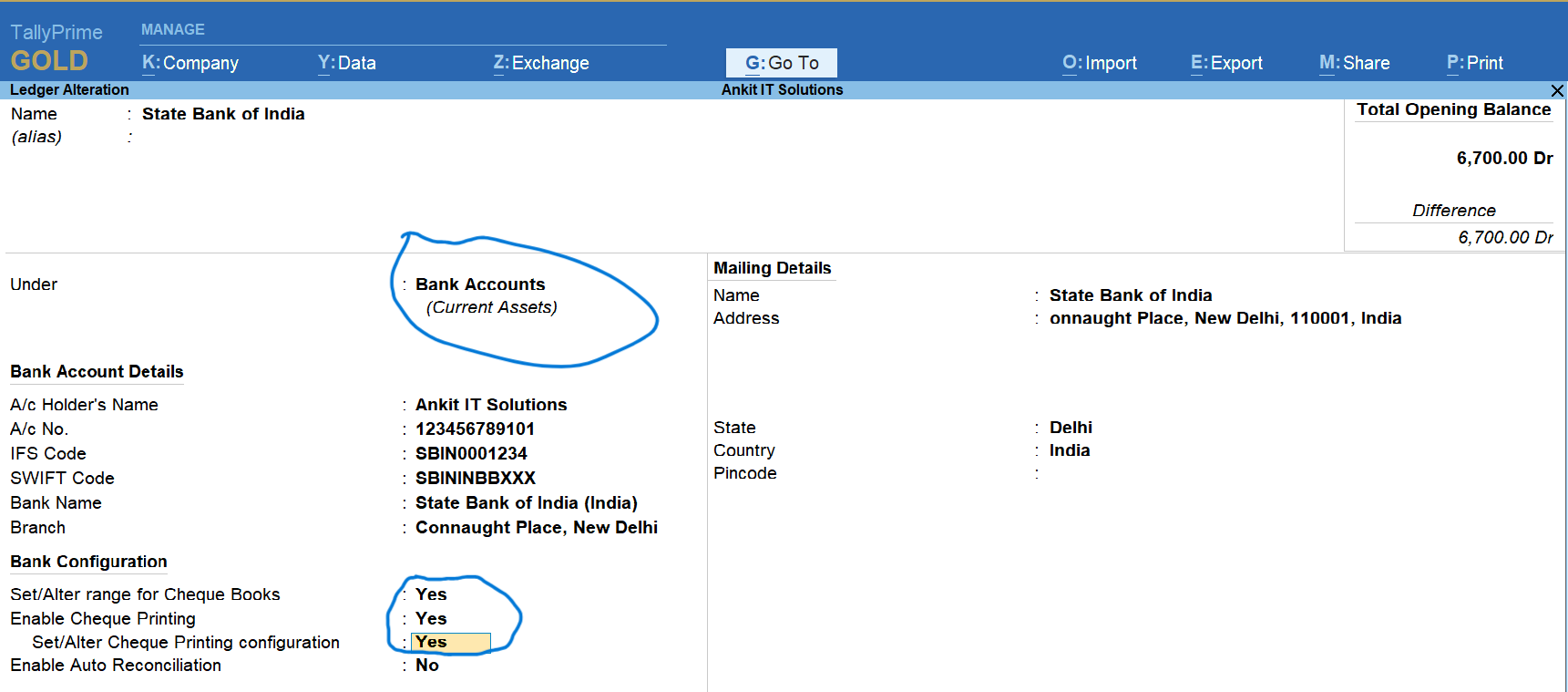This screenshot has width=1568, height=692.
Task: Click the Ledger Alteration title text
Action: pos(69,89)
